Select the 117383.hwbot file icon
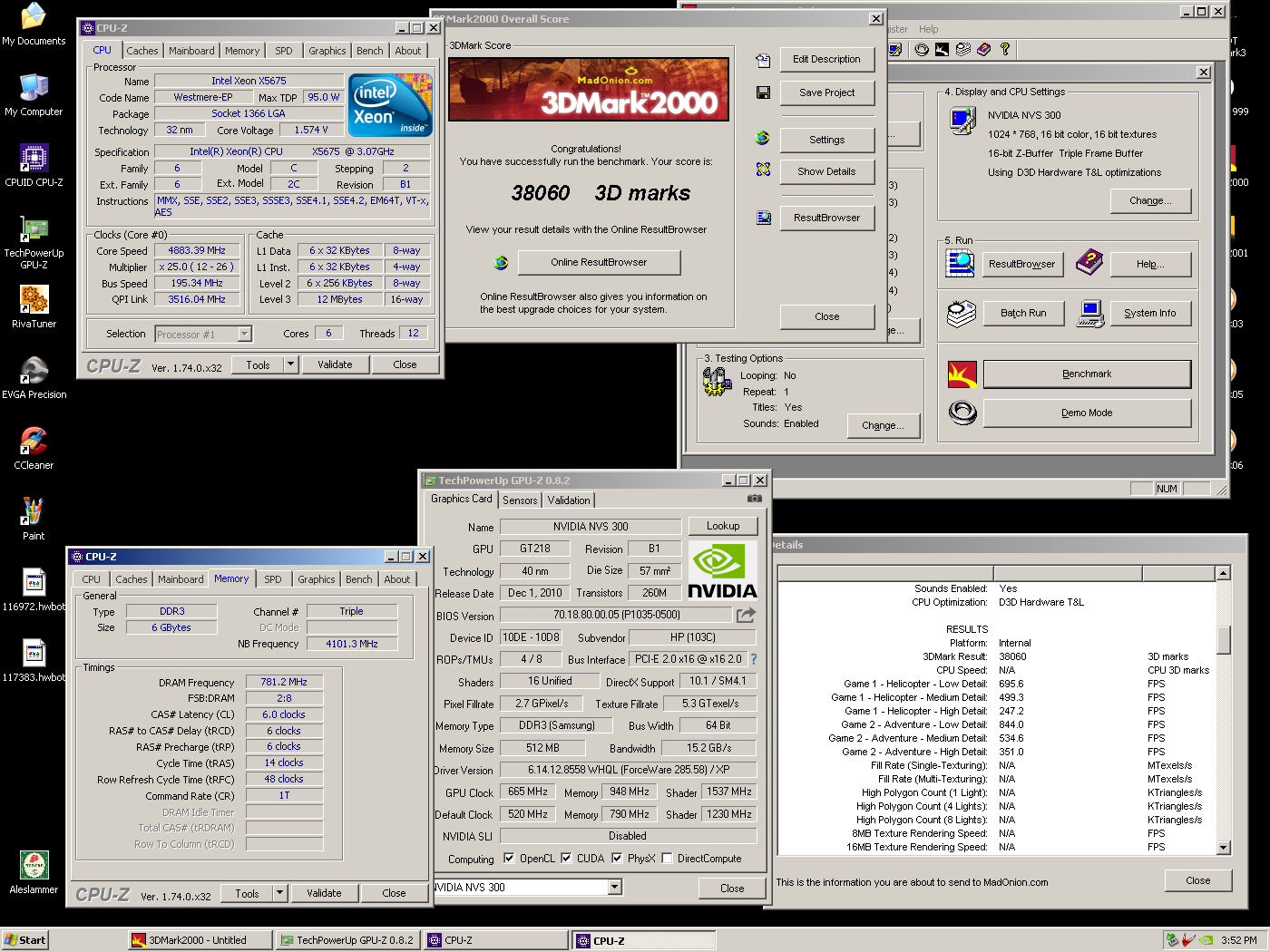 (x=34, y=660)
